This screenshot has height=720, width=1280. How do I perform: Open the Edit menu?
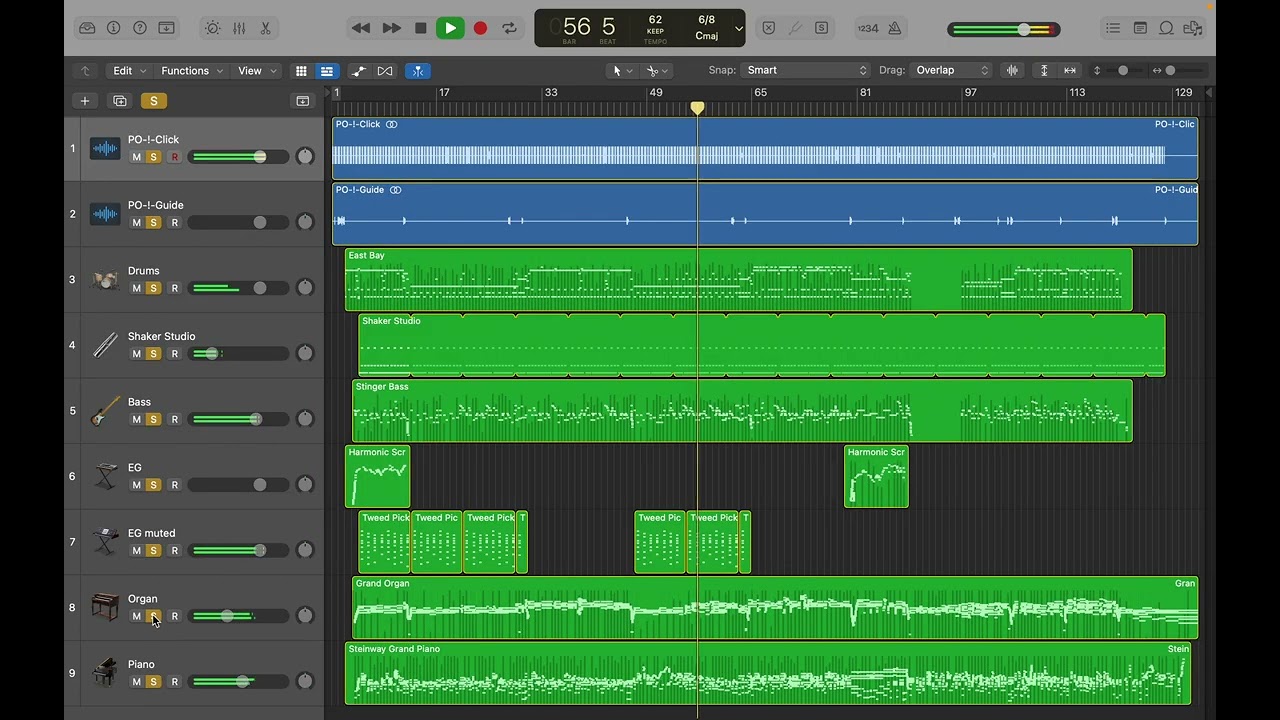130,71
